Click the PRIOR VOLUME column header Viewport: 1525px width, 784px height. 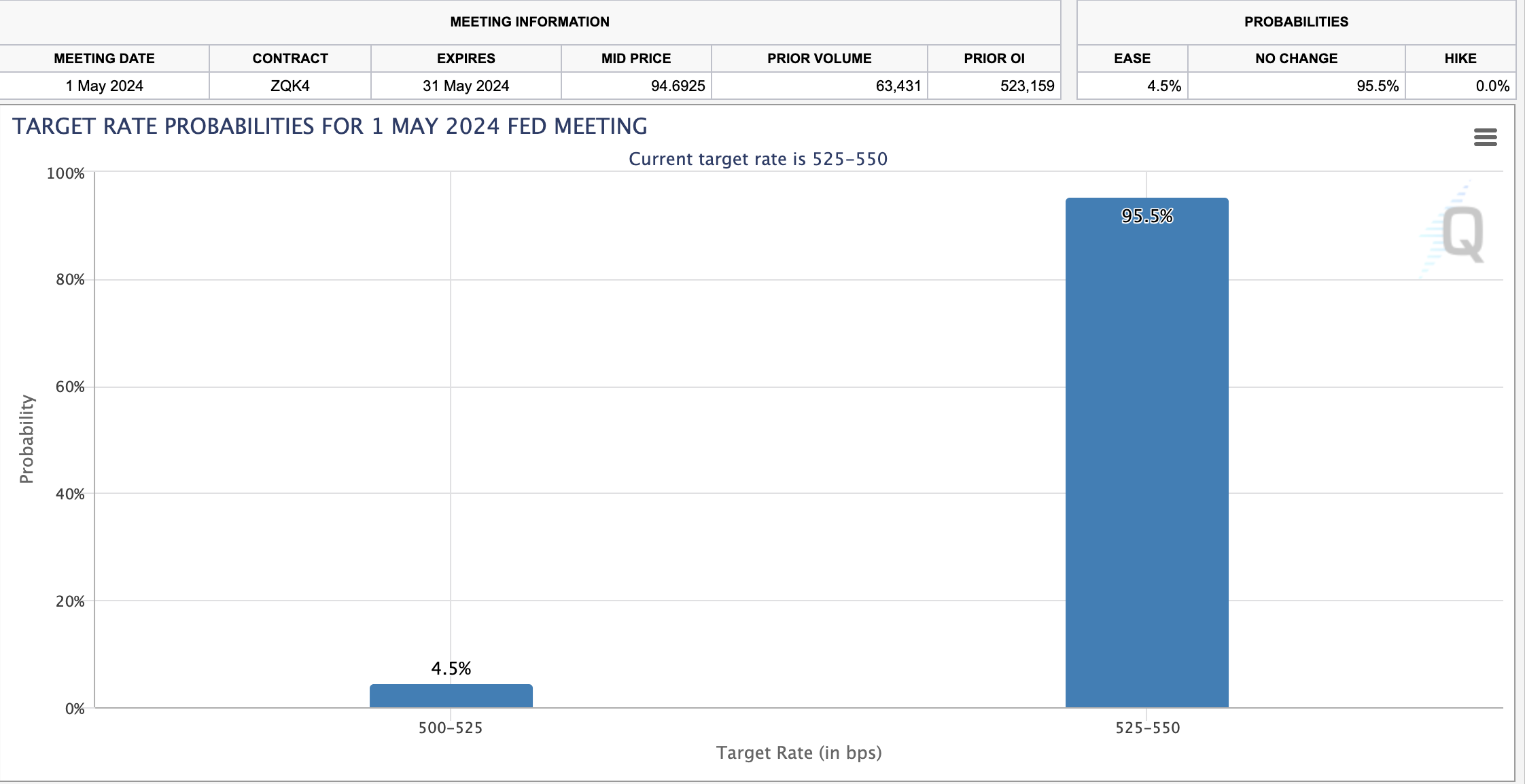tap(819, 58)
